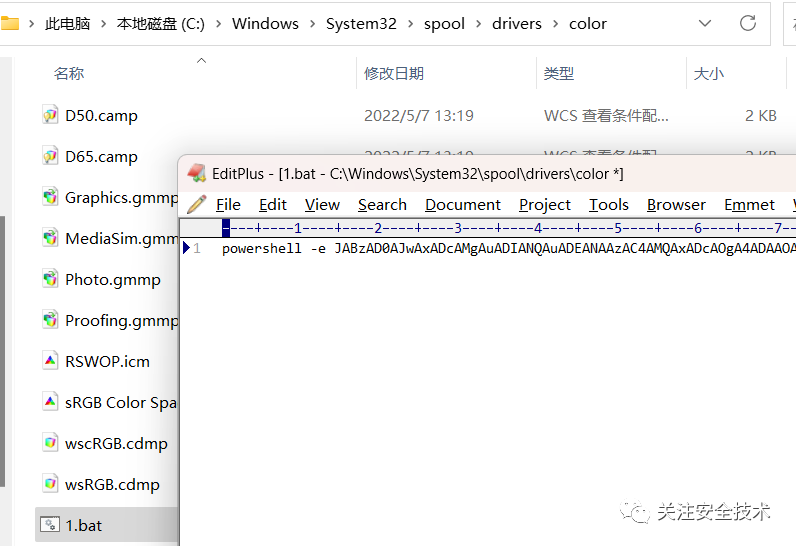Image resolution: width=796 pixels, height=546 pixels.
Task: Click the sRGB Color Space profile icon
Action: point(50,402)
